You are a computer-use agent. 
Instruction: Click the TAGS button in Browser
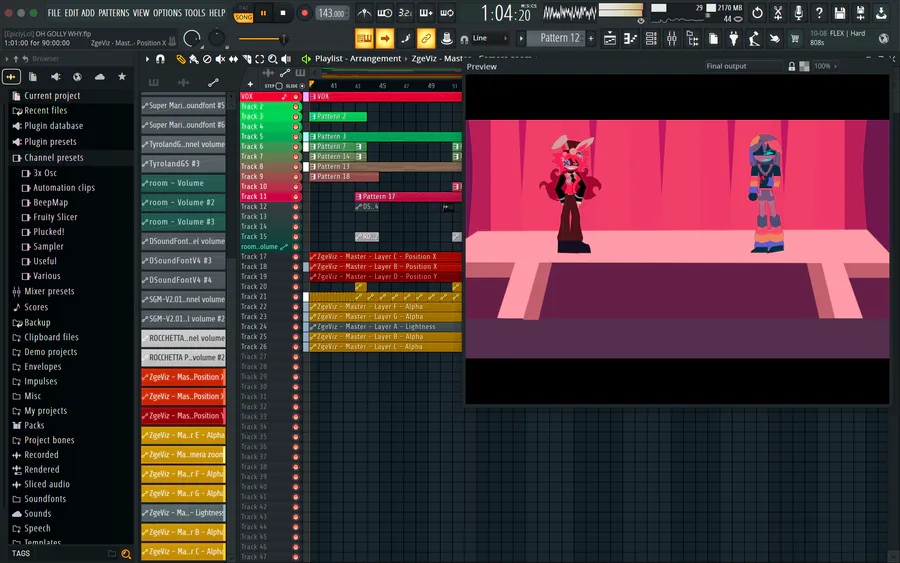pyautogui.click(x=21, y=553)
